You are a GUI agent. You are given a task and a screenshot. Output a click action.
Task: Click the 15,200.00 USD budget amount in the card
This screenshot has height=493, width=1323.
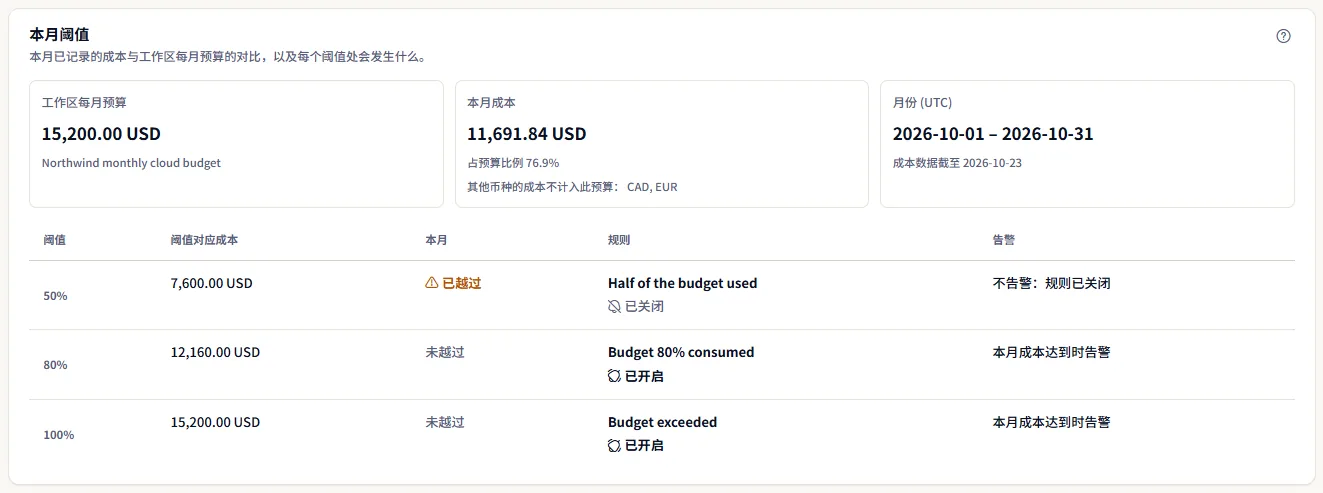pyautogui.click(x=101, y=134)
